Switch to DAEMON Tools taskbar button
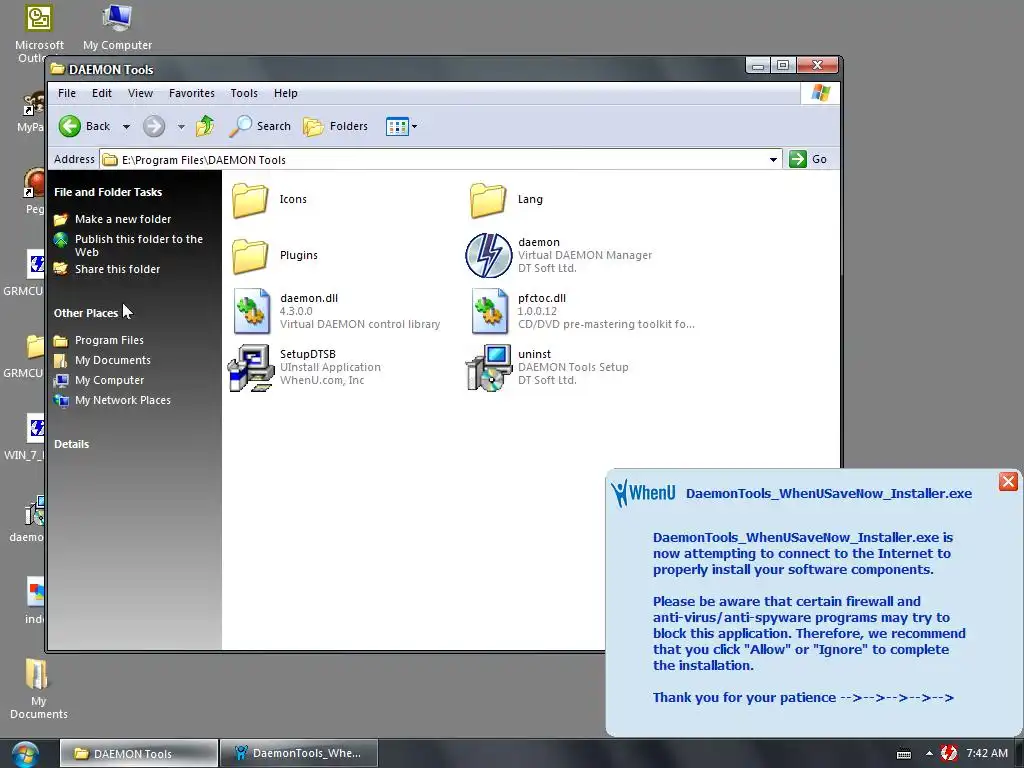The image size is (1024, 768). 138,754
